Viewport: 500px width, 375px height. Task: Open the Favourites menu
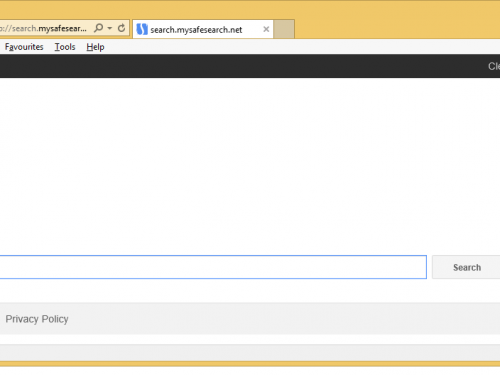[x=24, y=47]
